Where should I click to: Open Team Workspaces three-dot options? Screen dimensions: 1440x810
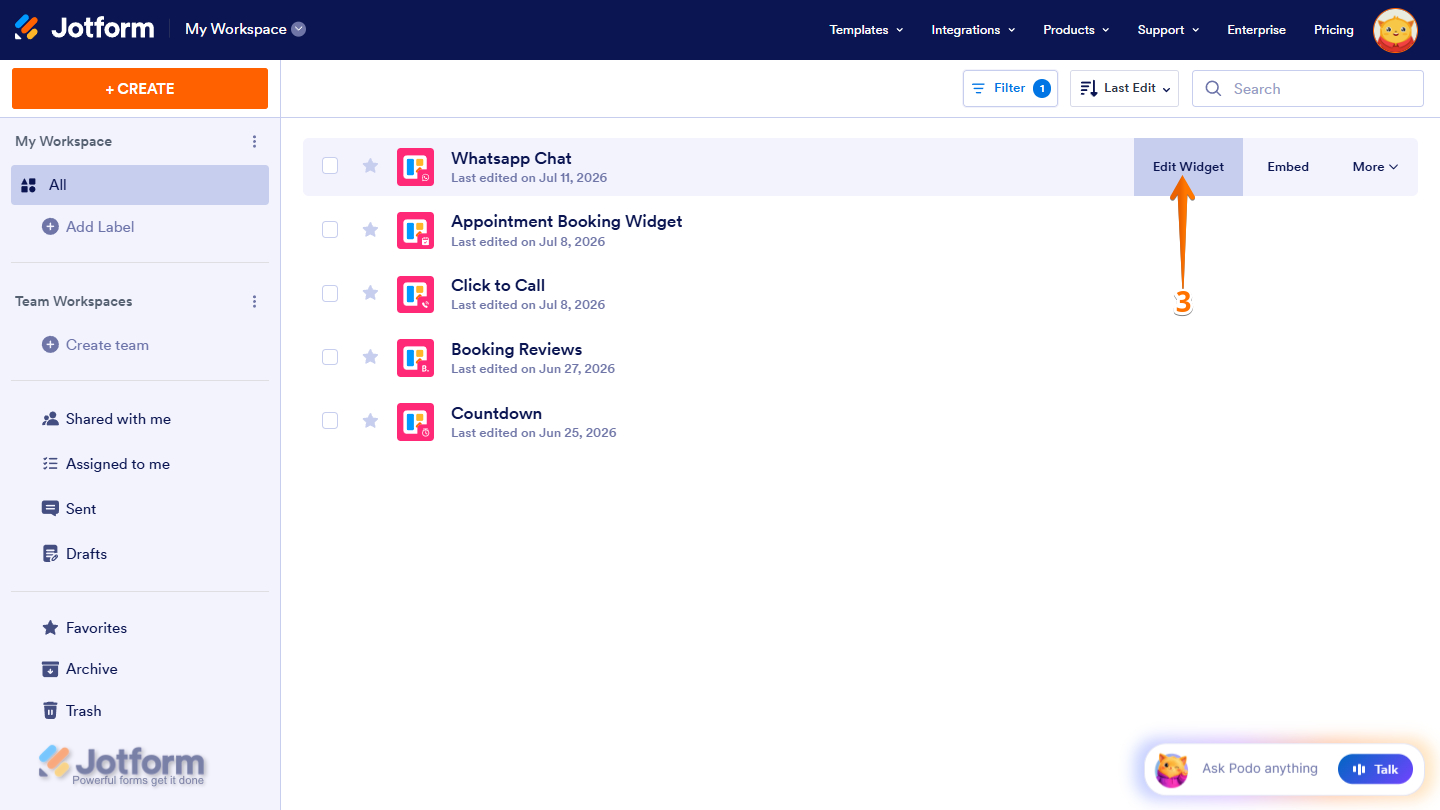click(x=254, y=302)
